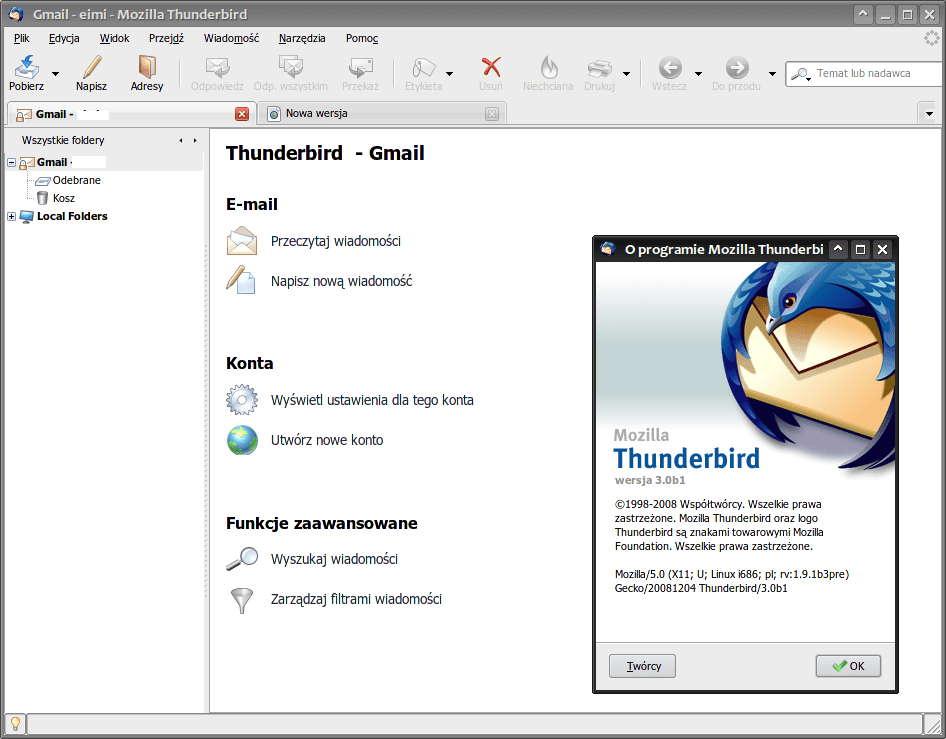Shade the About dialog with the up-arrow button
The width and height of the screenshot is (946, 739).
[x=838, y=249]
